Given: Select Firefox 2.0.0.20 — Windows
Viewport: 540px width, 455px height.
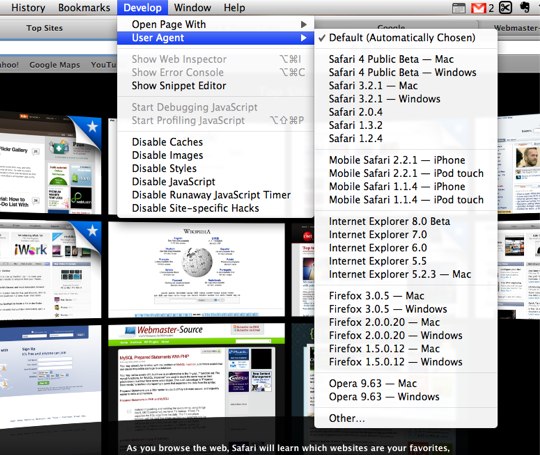Looking at the screenshot, I should coord(406,335).
